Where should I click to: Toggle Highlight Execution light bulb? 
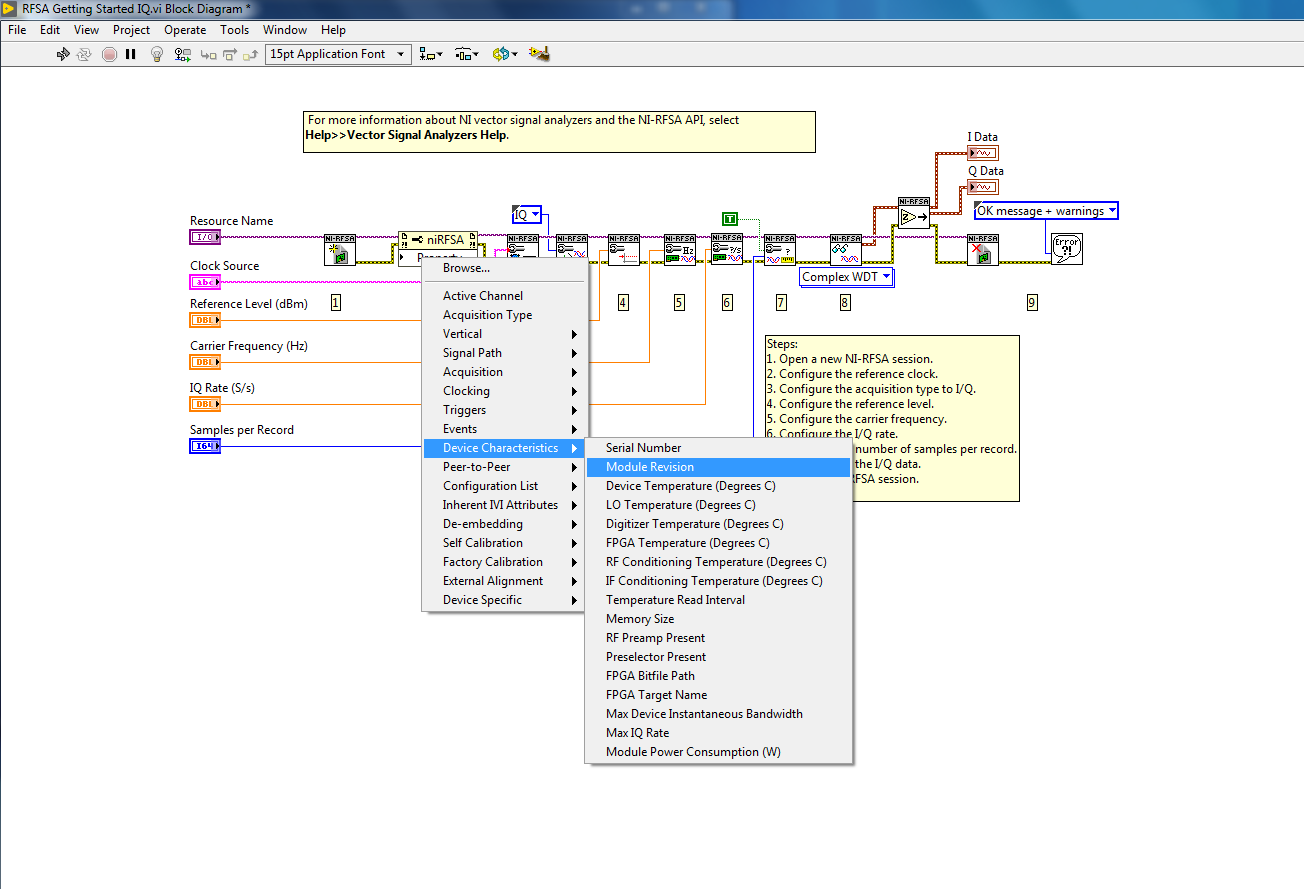point(157,54)
